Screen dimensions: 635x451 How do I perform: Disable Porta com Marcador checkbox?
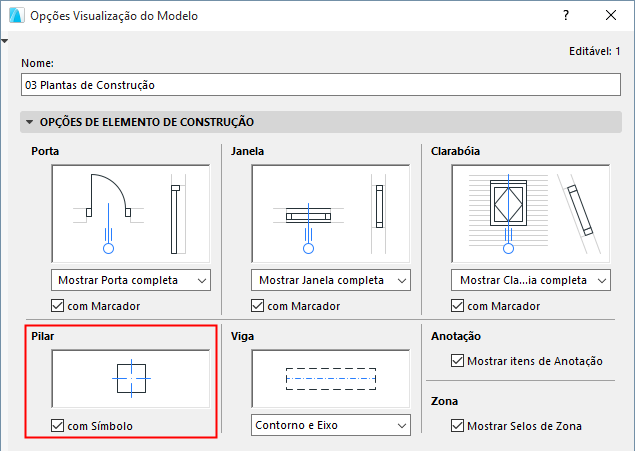[58, 306]
